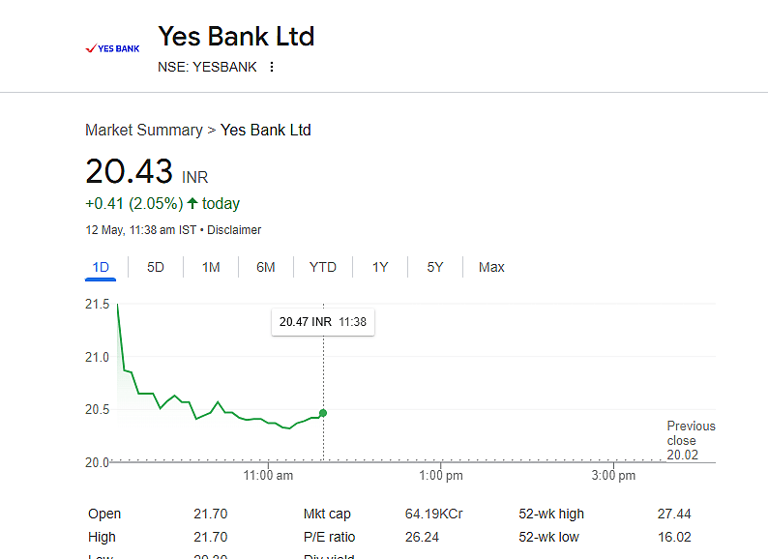The width and height of the screenshot is (768, 559).
Task: Click the 3:00 pm axis marker
Action: tap(613, 475)
